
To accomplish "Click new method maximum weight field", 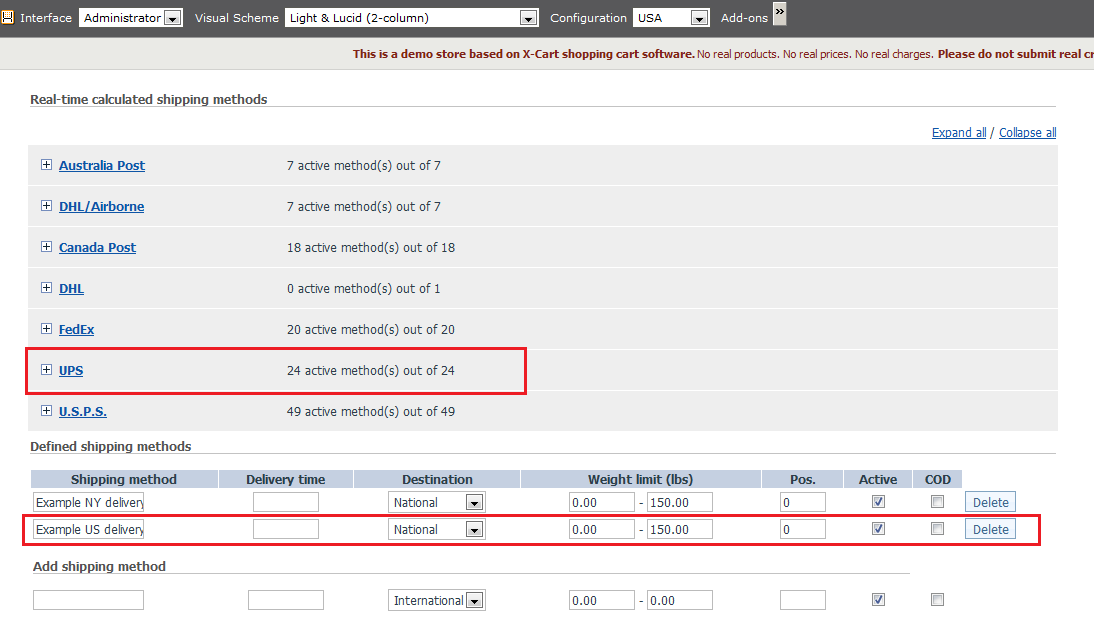I will click(680, 601).
